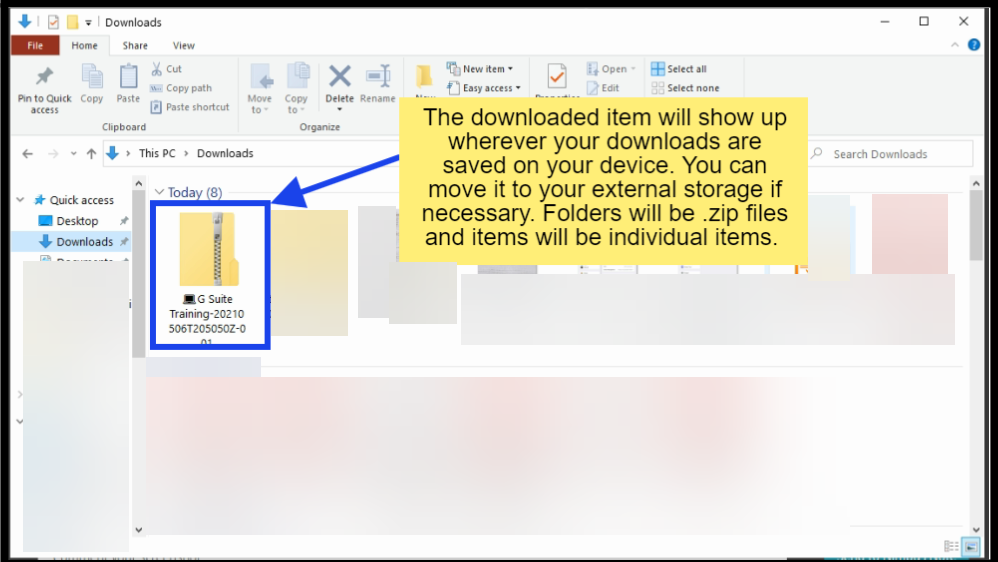Collapse the Today (8) group
This screenshot has width=998, height=562.
point(159,192)
